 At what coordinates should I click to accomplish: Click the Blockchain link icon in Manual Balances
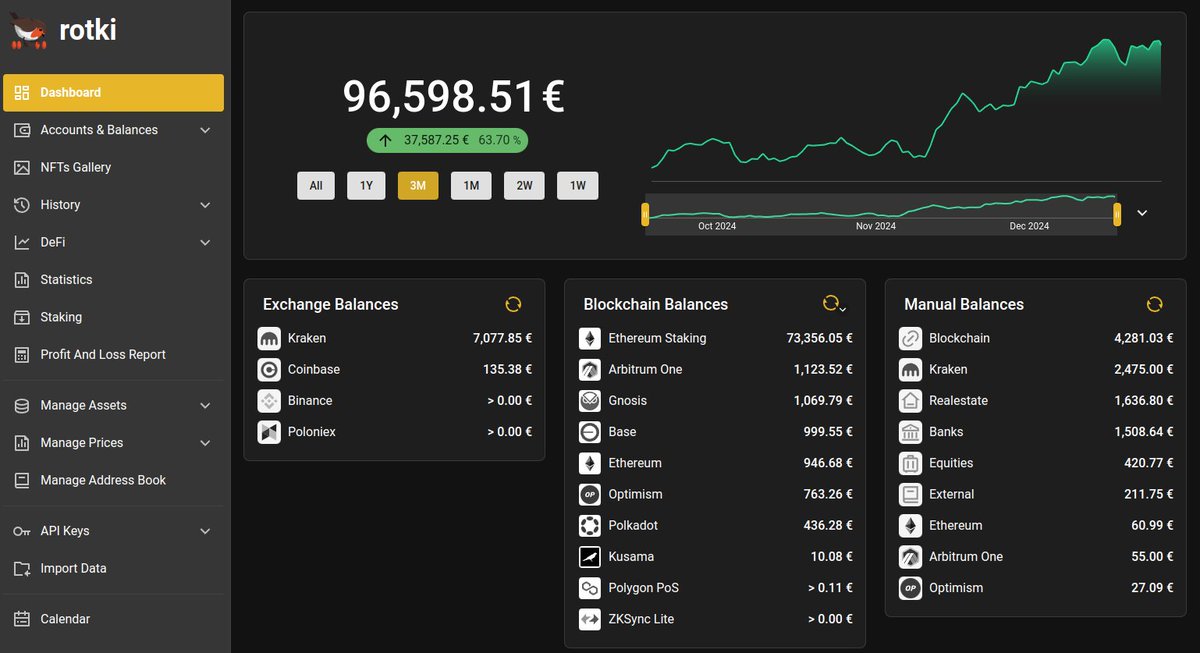[x=910, y=339]
